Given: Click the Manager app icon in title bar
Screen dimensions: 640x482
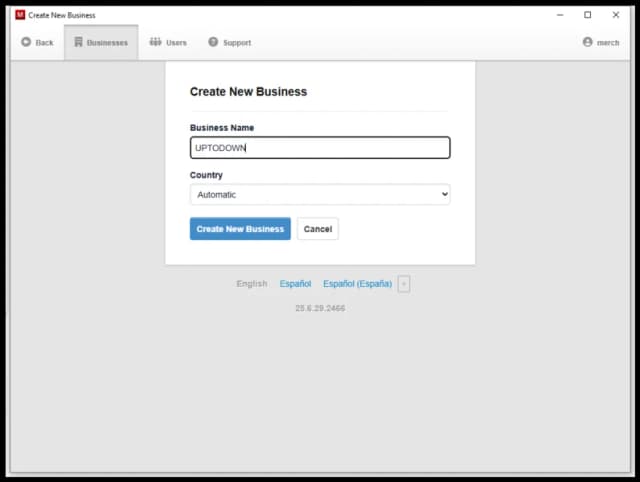Looking at the screenshot, I should [20, 15].
